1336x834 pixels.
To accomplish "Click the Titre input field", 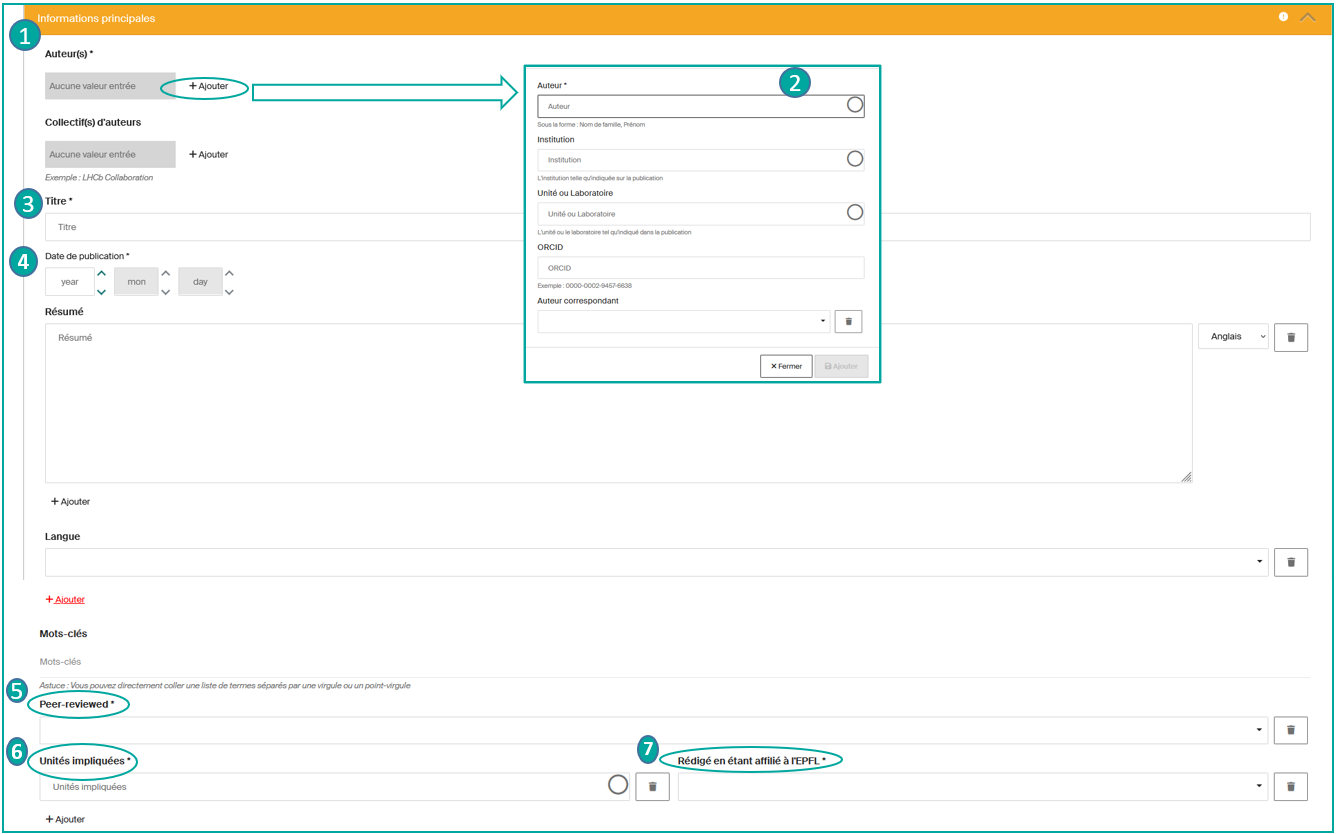I will pos(676,227).
